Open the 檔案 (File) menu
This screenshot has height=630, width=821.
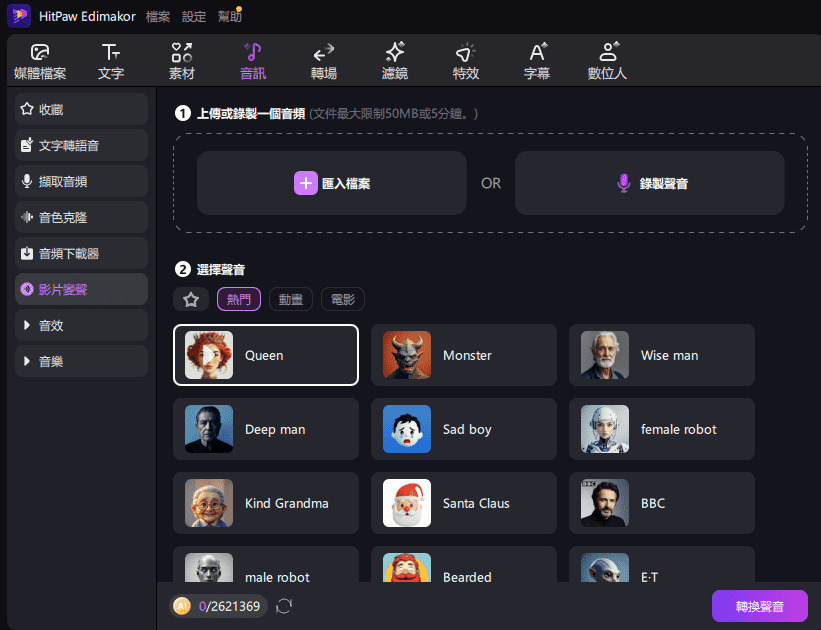(x=157, y=15)
